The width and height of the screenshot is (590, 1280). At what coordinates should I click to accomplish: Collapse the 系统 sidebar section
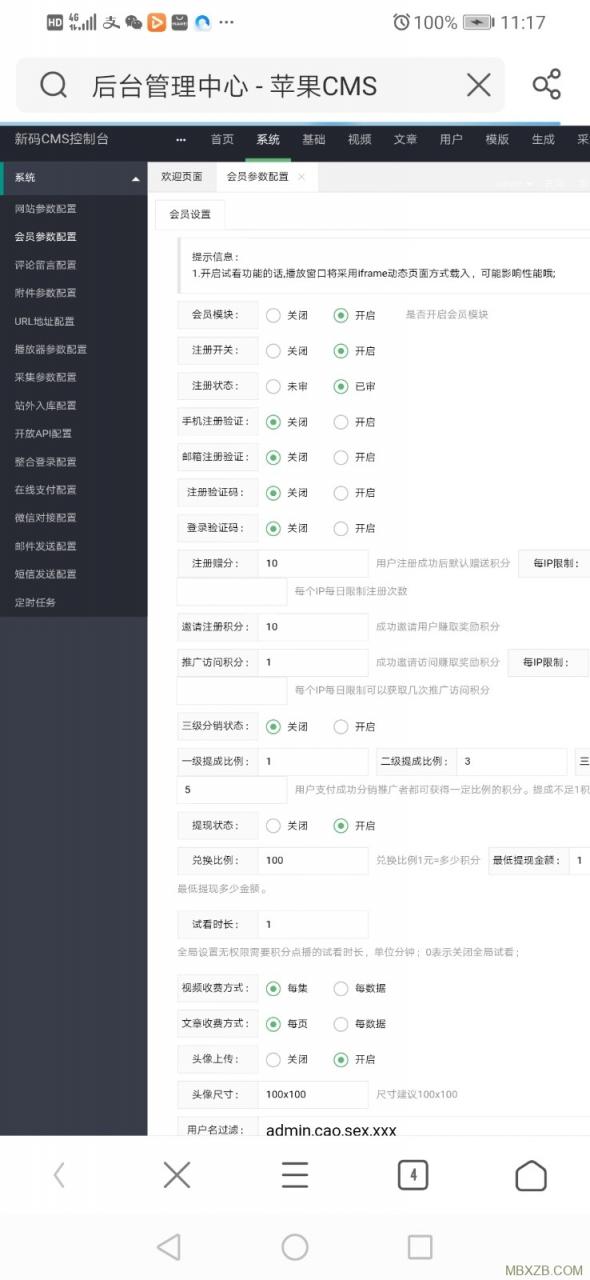tap(136, 178)
